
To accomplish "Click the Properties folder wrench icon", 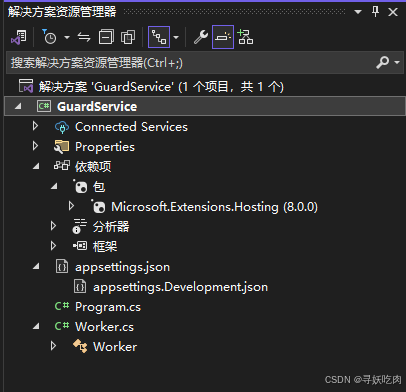I will pyautogui.click(x=61, y=147).
